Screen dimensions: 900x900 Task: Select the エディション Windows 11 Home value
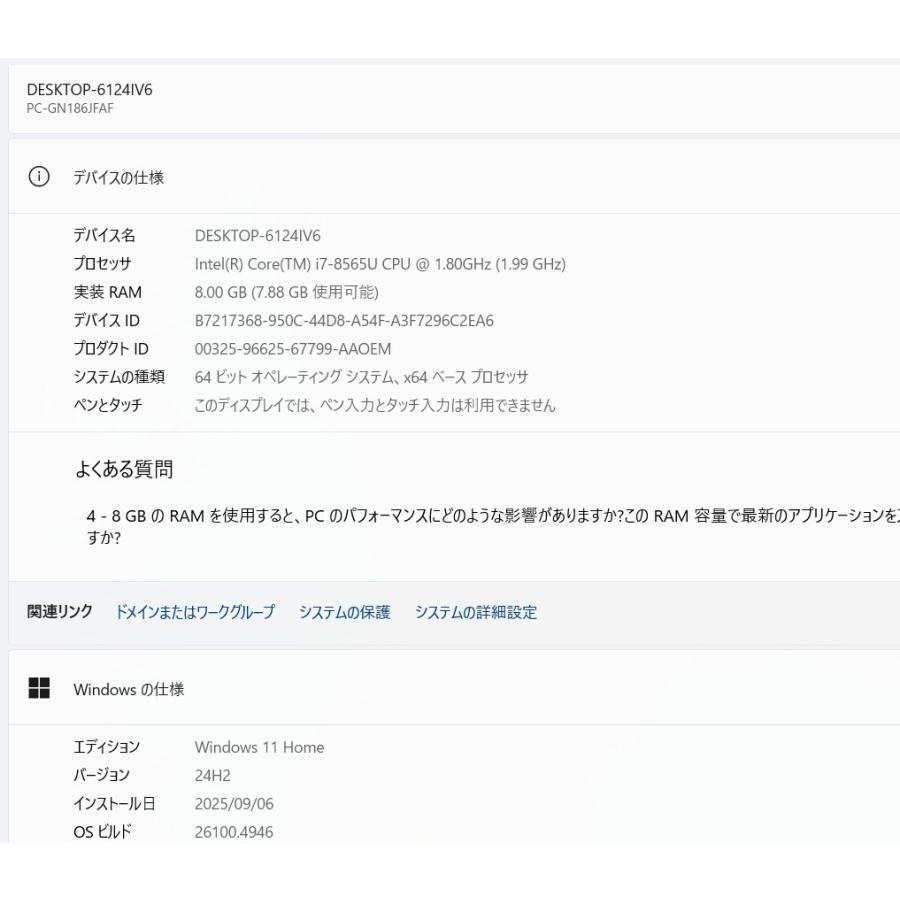pyautogui.click(x=258, y=747)
